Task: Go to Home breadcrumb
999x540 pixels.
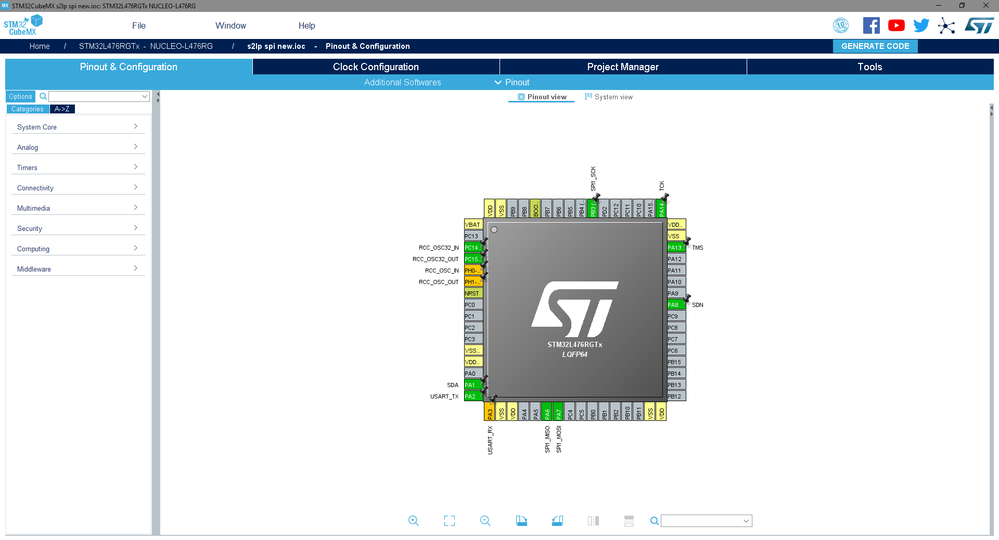Action: [x=40, y=46]
